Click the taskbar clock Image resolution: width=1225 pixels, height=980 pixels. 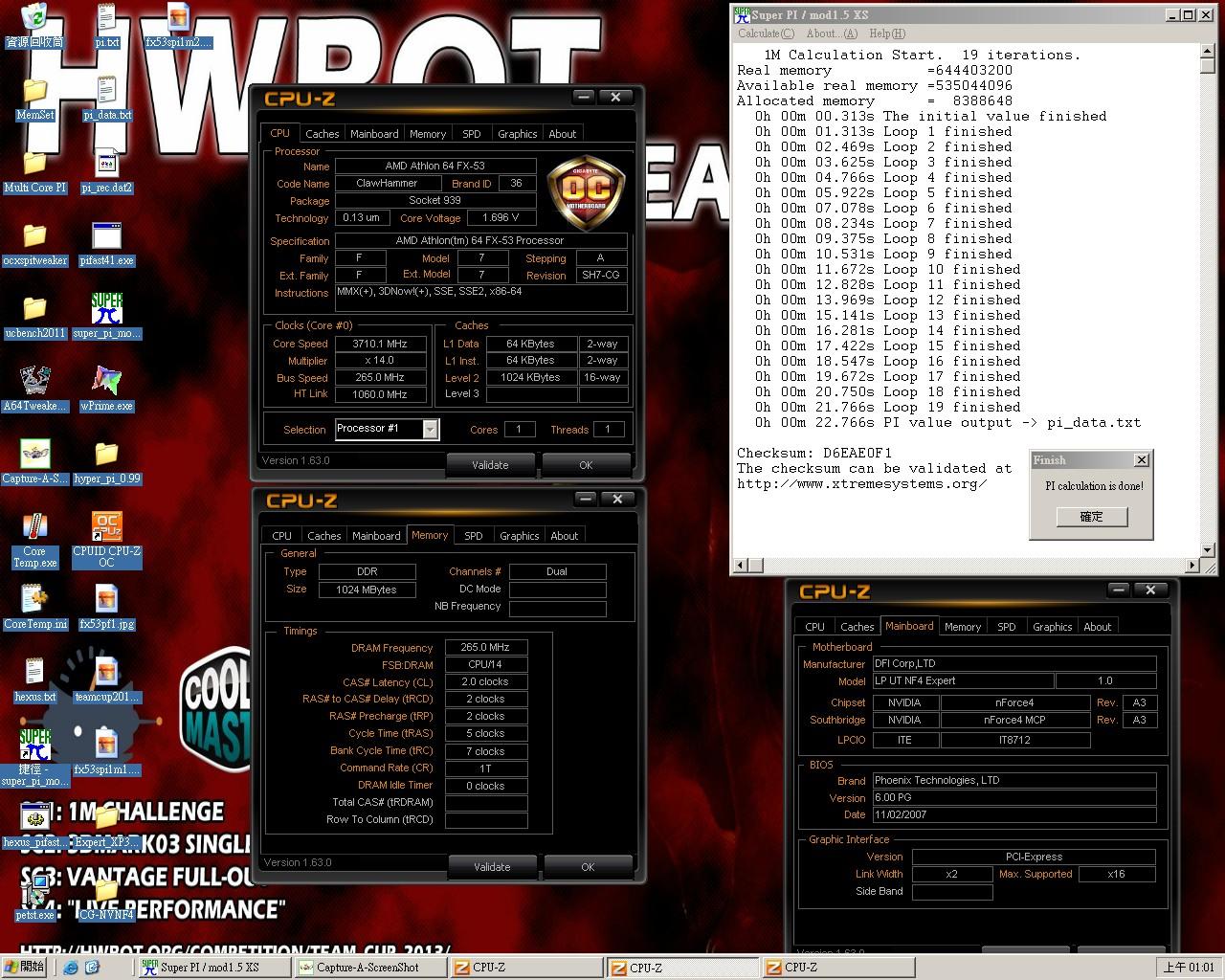(1190, 968)
